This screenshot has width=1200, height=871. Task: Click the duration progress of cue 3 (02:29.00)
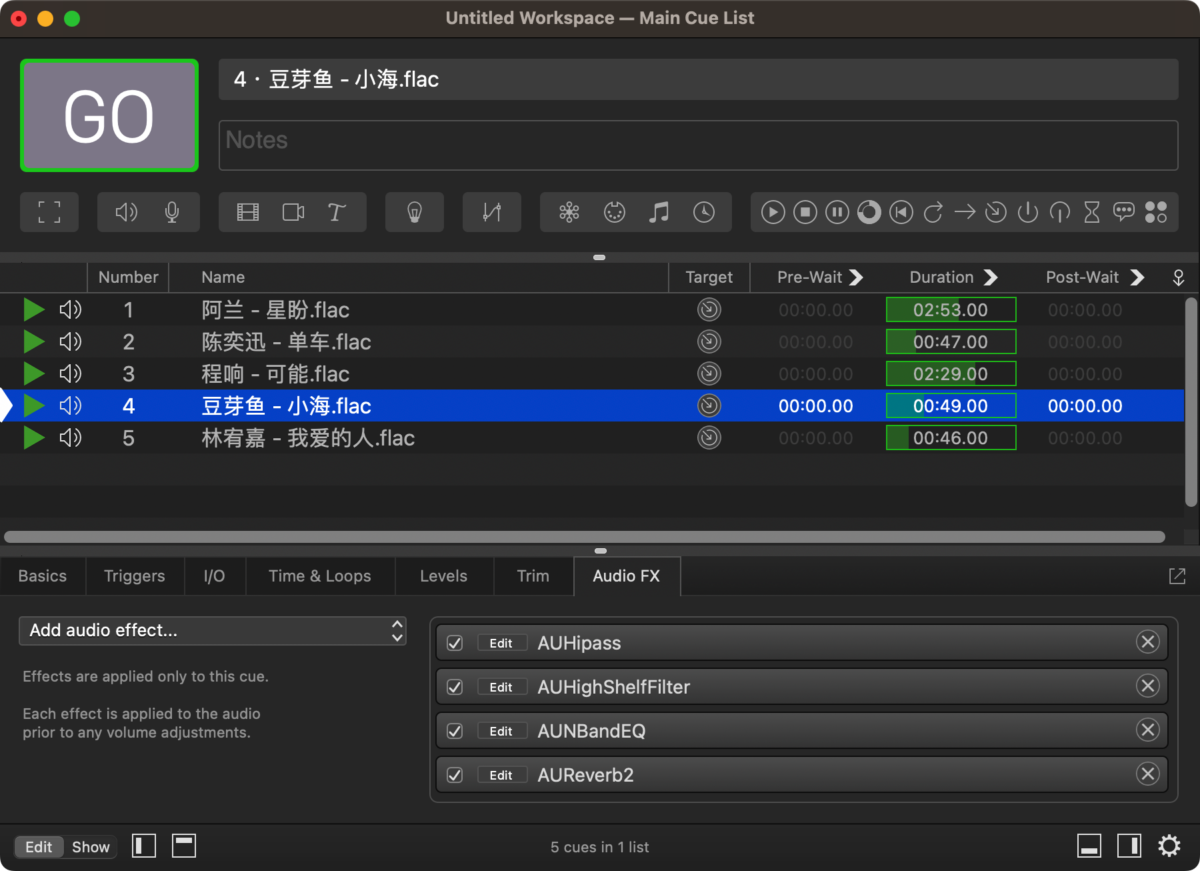point(951,374)
